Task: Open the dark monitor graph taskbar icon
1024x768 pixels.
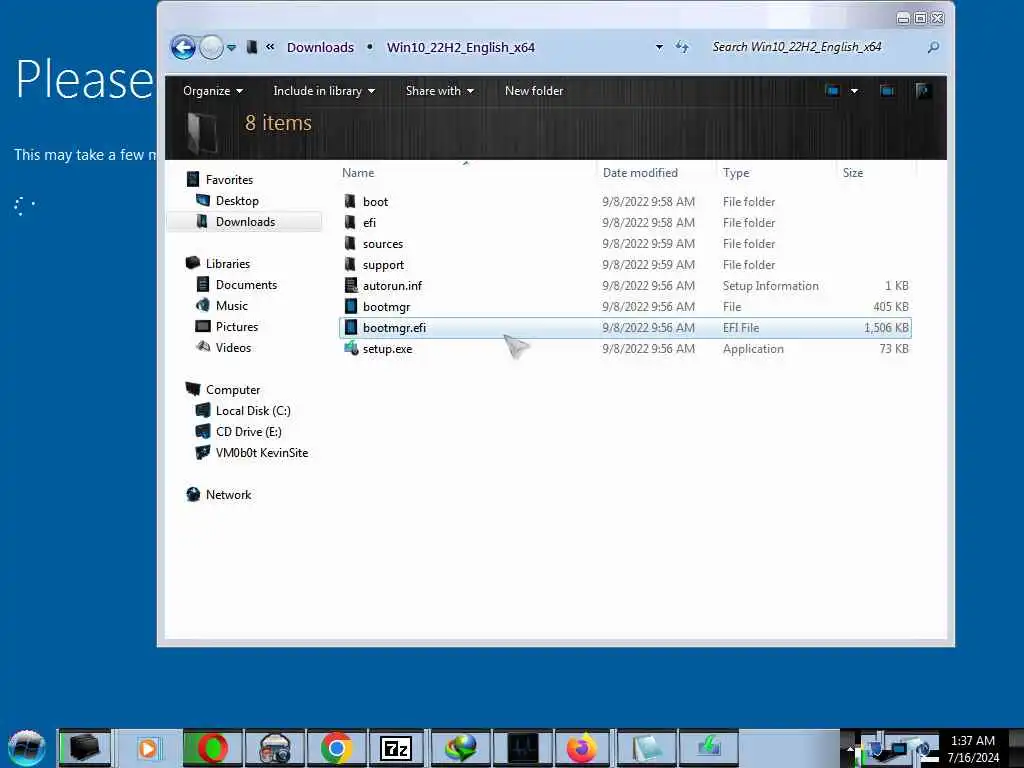Action: pyautogui.click(x=522, y=748)
